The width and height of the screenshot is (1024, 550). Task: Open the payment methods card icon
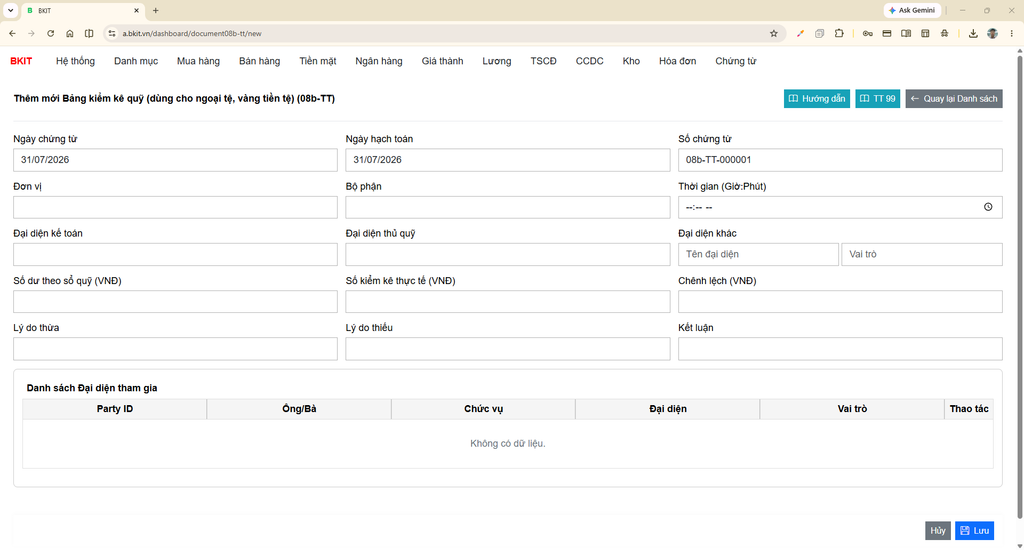887,33
